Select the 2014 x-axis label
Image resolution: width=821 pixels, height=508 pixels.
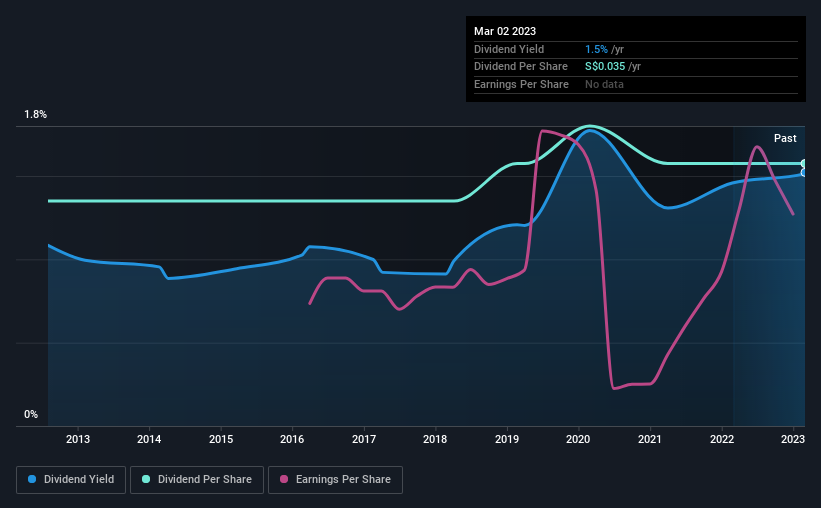pyautogui.click(x=149, y=439)
